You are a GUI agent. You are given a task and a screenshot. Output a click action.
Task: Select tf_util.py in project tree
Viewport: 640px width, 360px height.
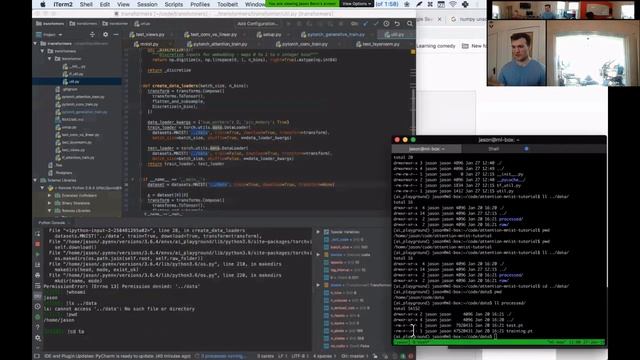point(76,74)
